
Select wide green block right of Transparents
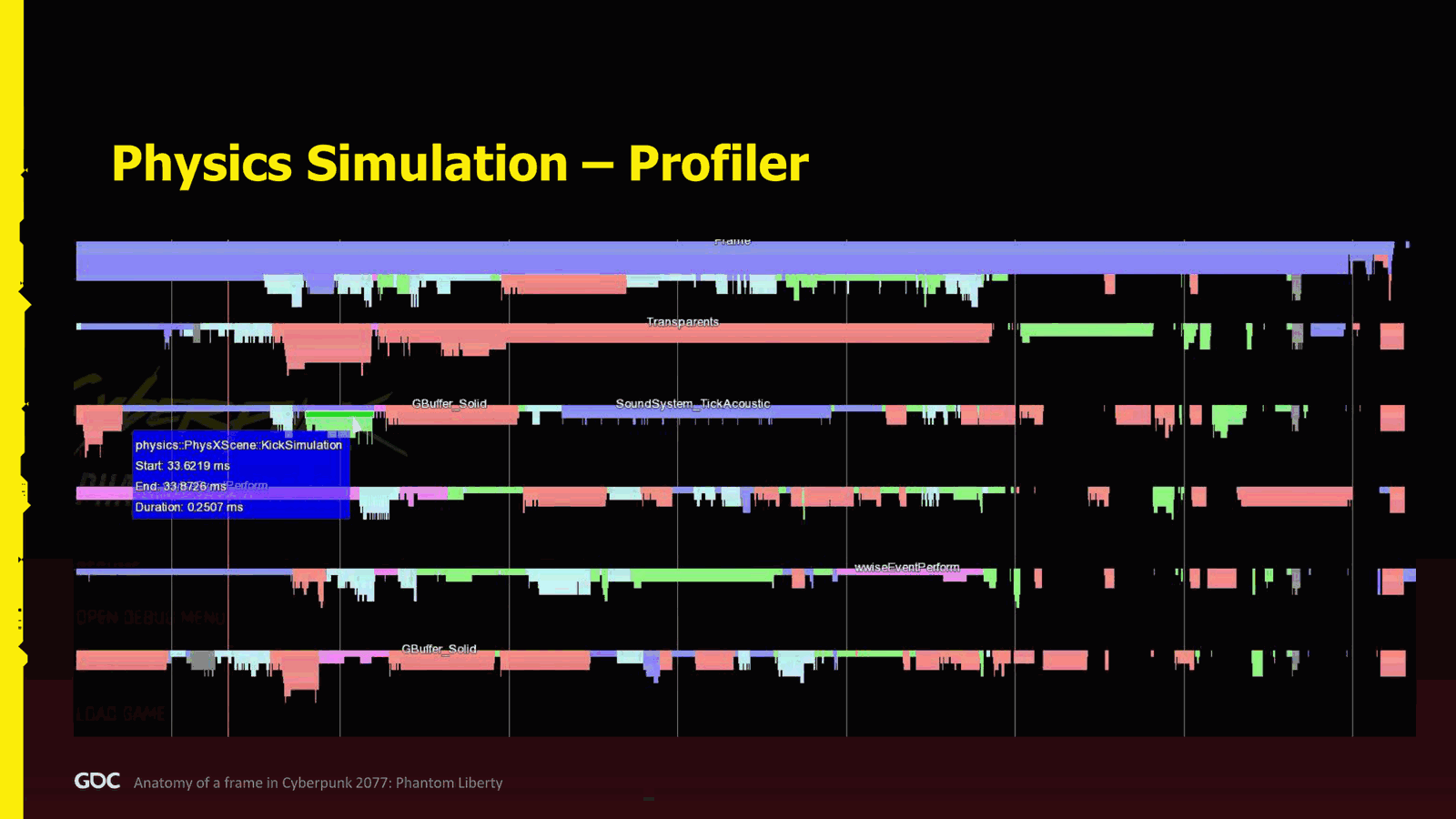coord(1087,329)
